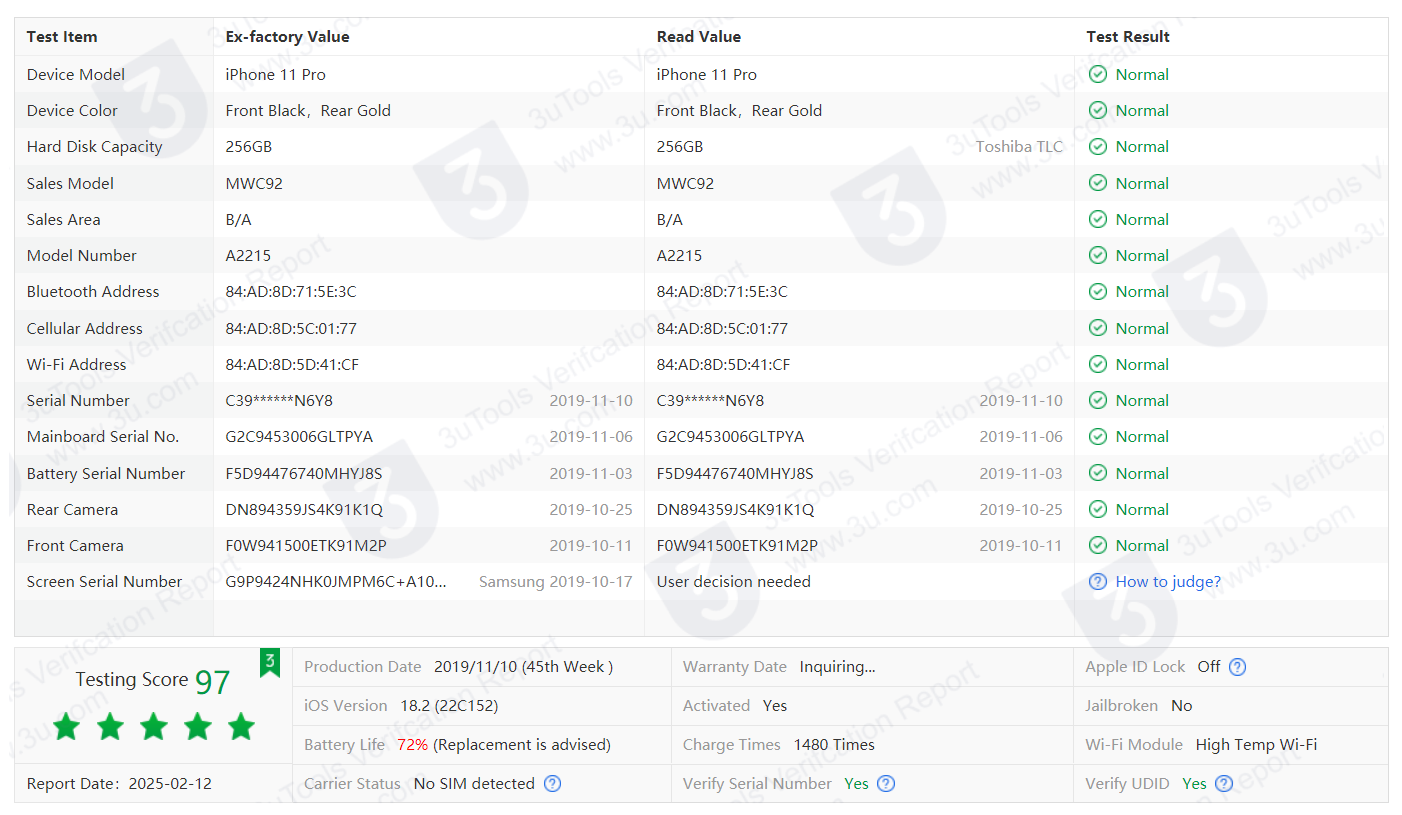This screenshot has height=815, width=1402.
Task: Click 'iPhone 11 Pro' in Read Value column
Action: [707, 75]
